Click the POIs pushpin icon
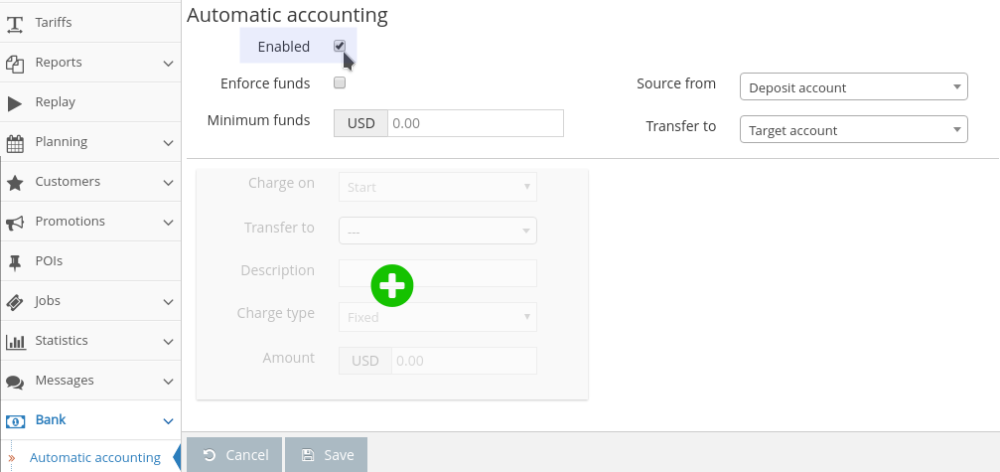 [15, 262]
